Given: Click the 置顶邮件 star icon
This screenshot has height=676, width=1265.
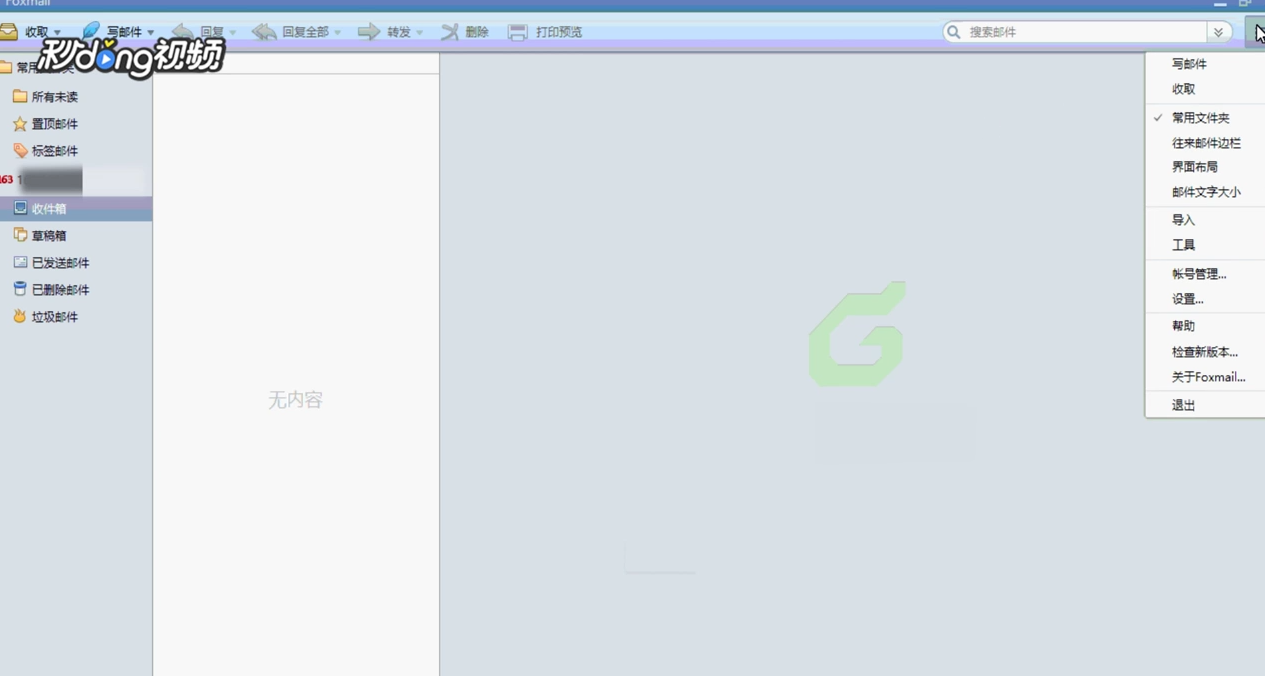Looking at the screenshot, I should pos(20,124).
